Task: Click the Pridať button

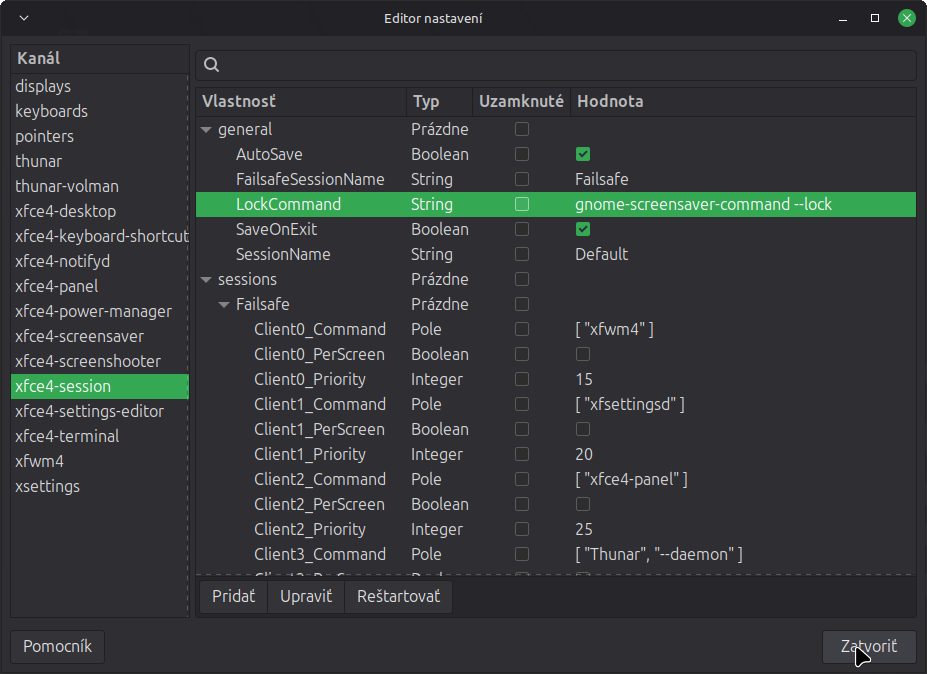Action: coord(233,597)
